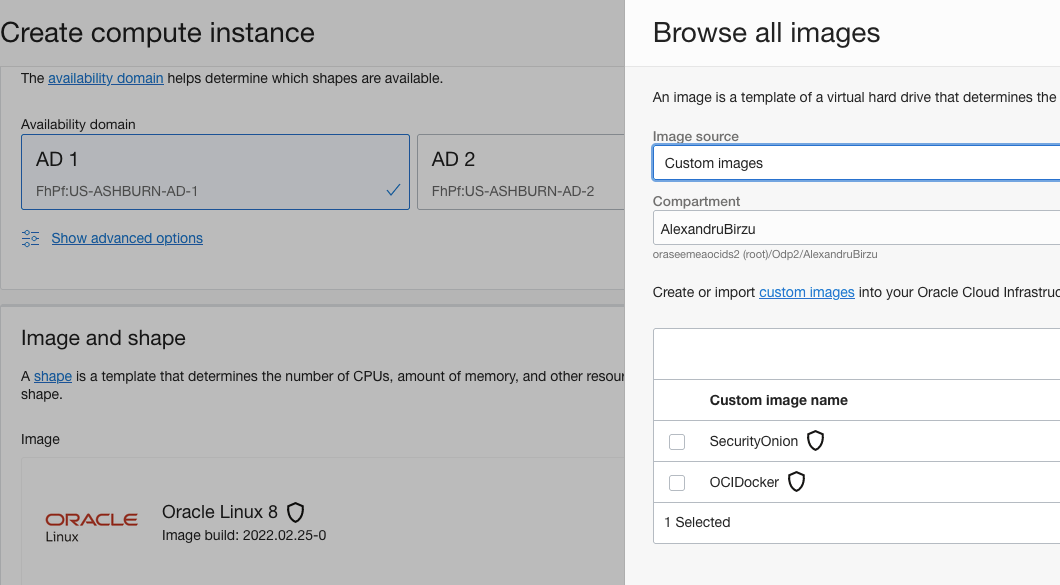
Task: Open the availability domain help link
Action: (x=105, y=78)
